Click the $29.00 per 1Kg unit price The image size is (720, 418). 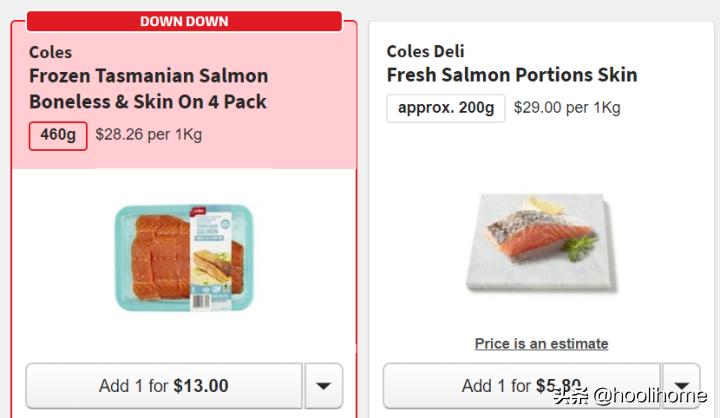567,107
